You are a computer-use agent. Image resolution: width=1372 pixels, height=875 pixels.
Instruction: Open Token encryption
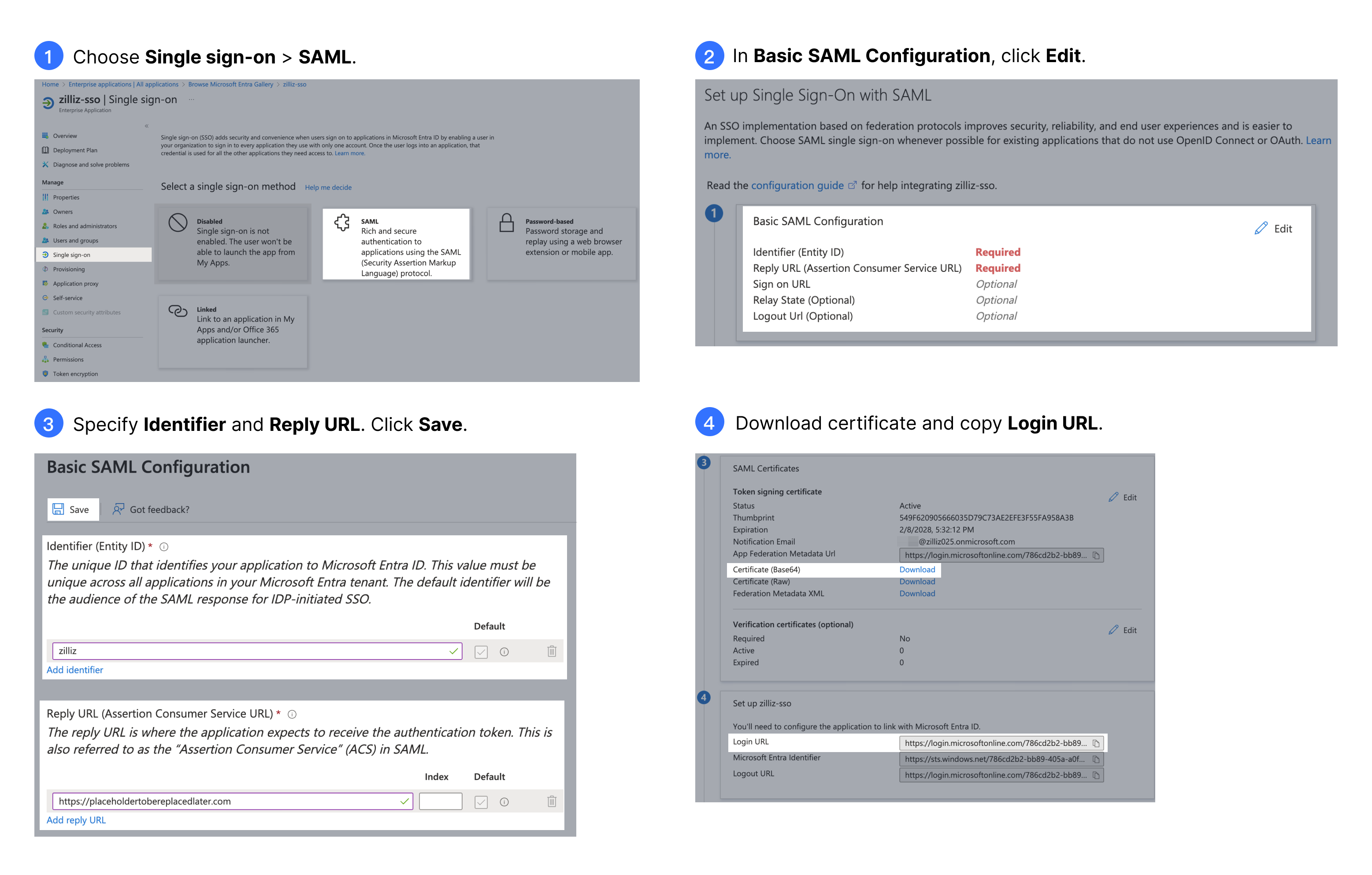pos(75,374)
